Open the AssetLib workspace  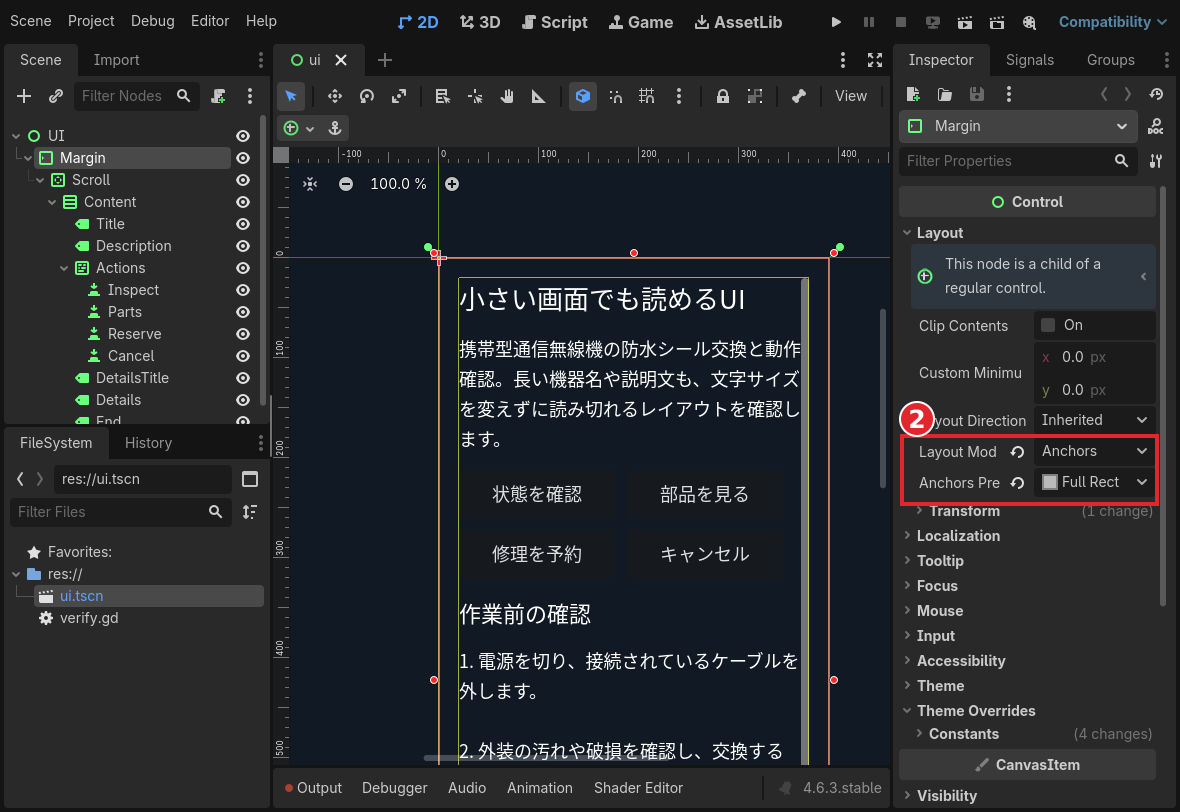[x=738, y=22]
